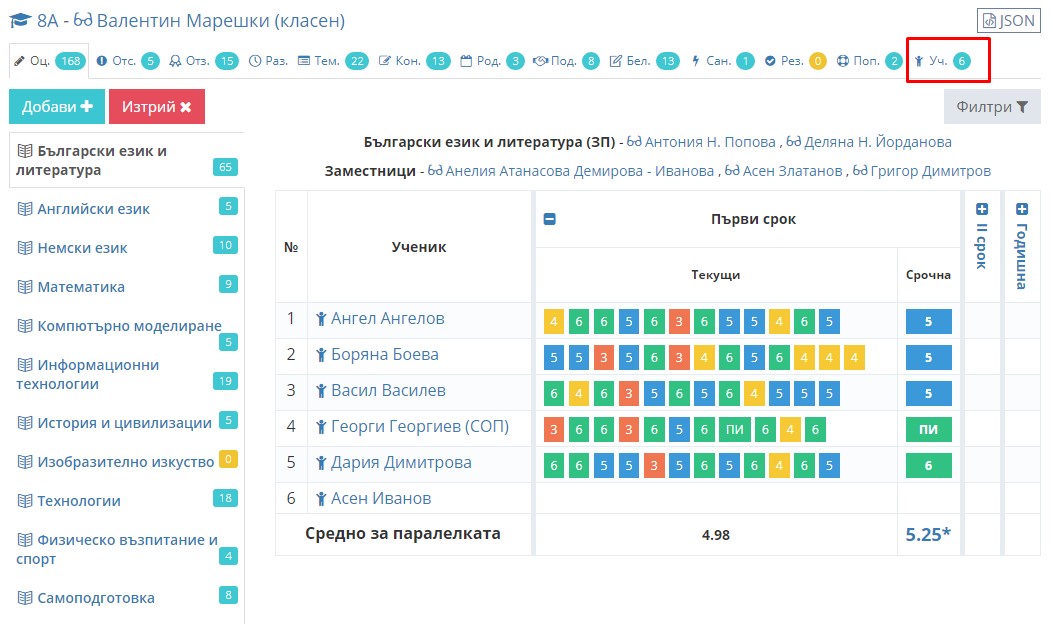Viewport: 1053px width, 624px height.
Task: Click glasses icon before Антония Н. Попова
Action: [x=633, y=142]
